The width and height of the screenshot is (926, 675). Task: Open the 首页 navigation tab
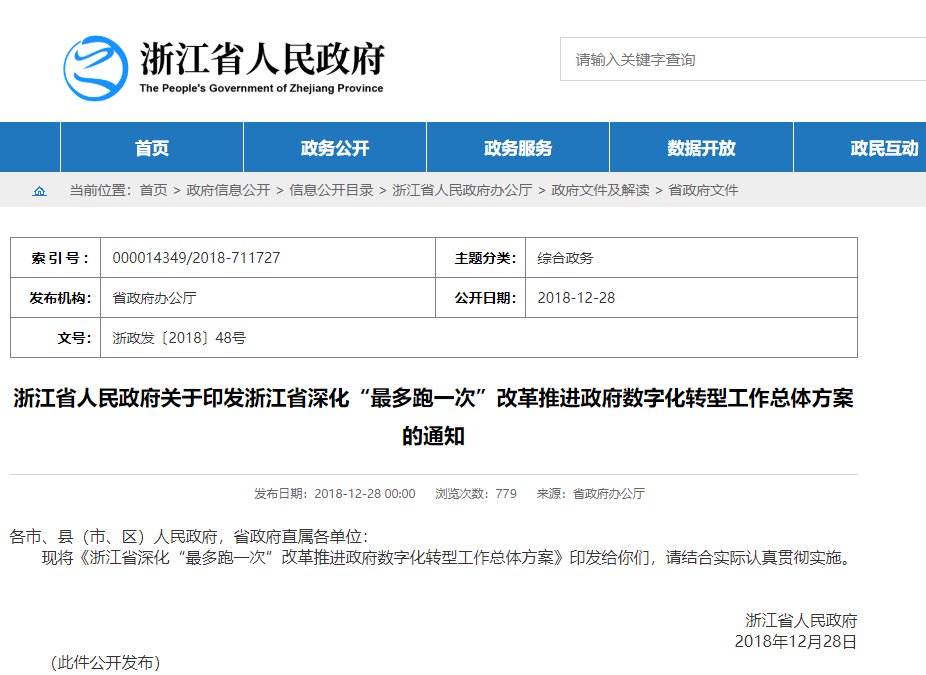click(x=150, y=146)
